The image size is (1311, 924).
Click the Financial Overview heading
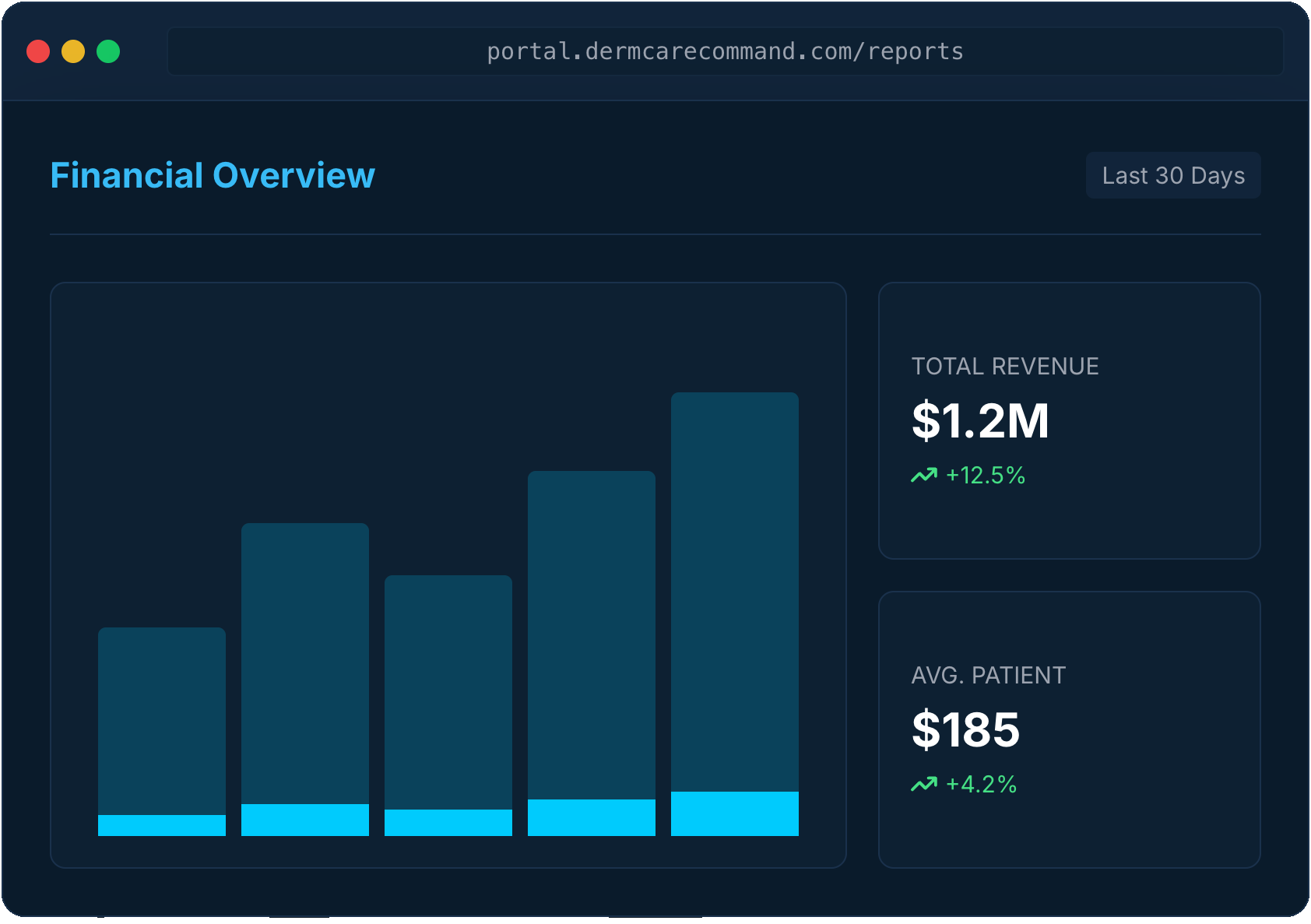pos(211,175)
